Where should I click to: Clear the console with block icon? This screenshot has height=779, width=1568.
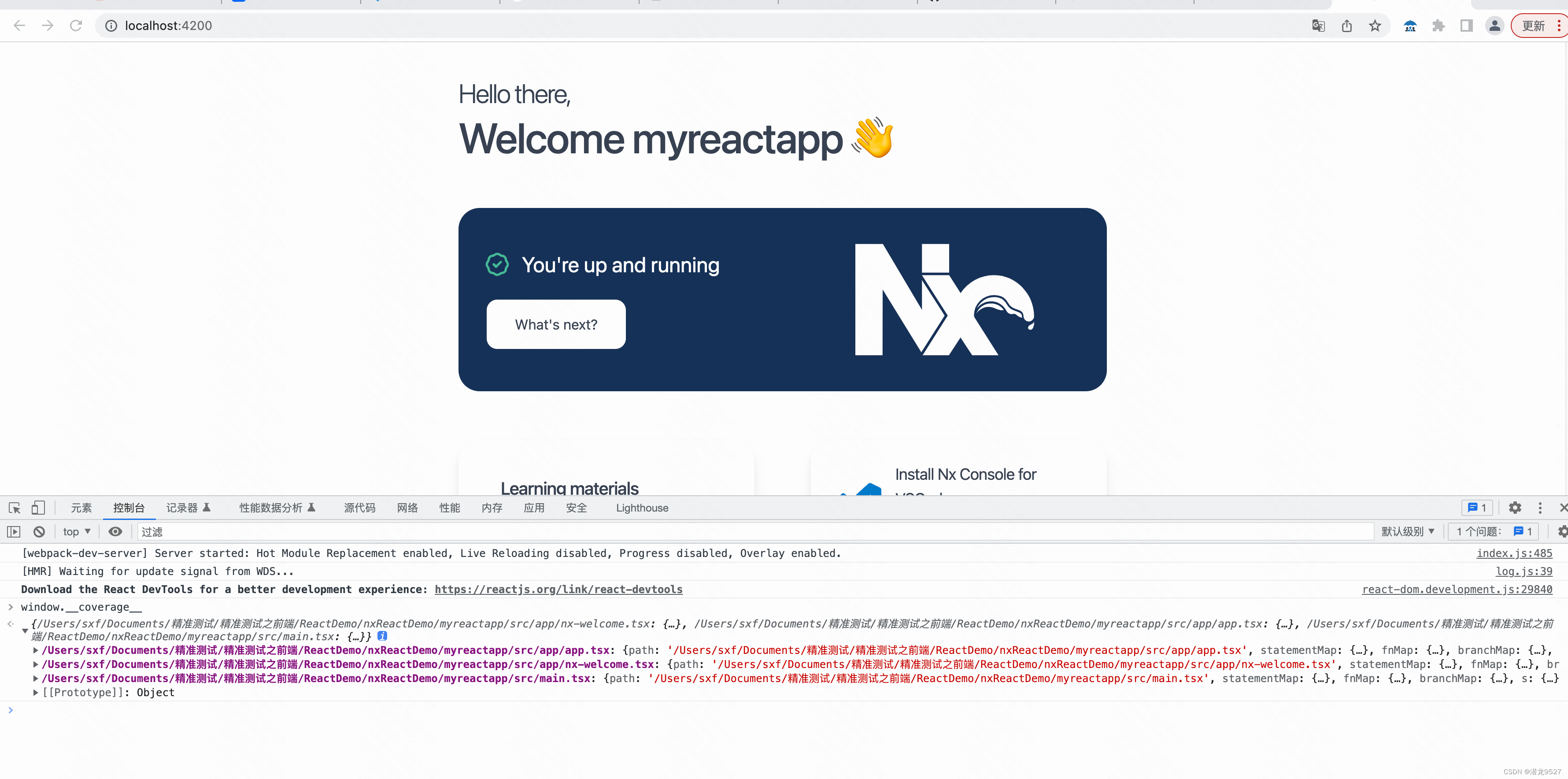tap(38, 531)
